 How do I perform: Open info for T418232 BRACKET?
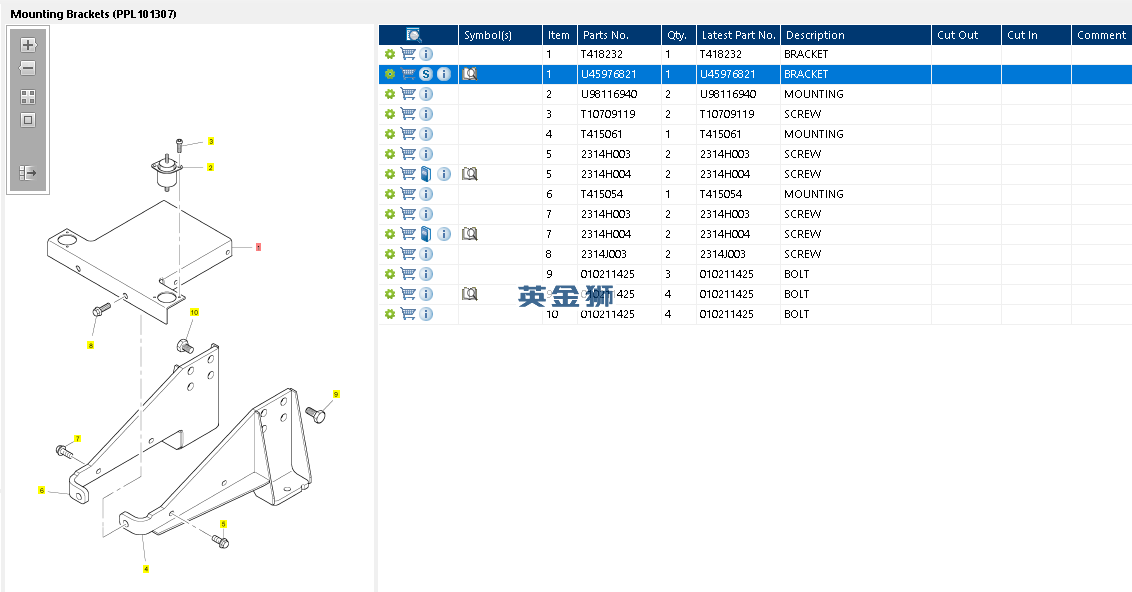click(x=426, y=54)
